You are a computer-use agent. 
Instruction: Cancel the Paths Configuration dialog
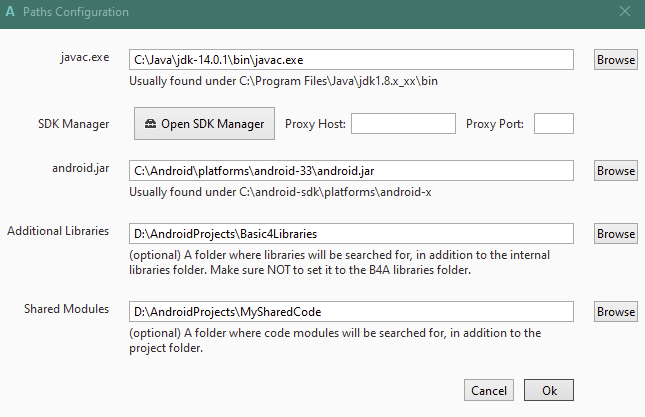489,390
